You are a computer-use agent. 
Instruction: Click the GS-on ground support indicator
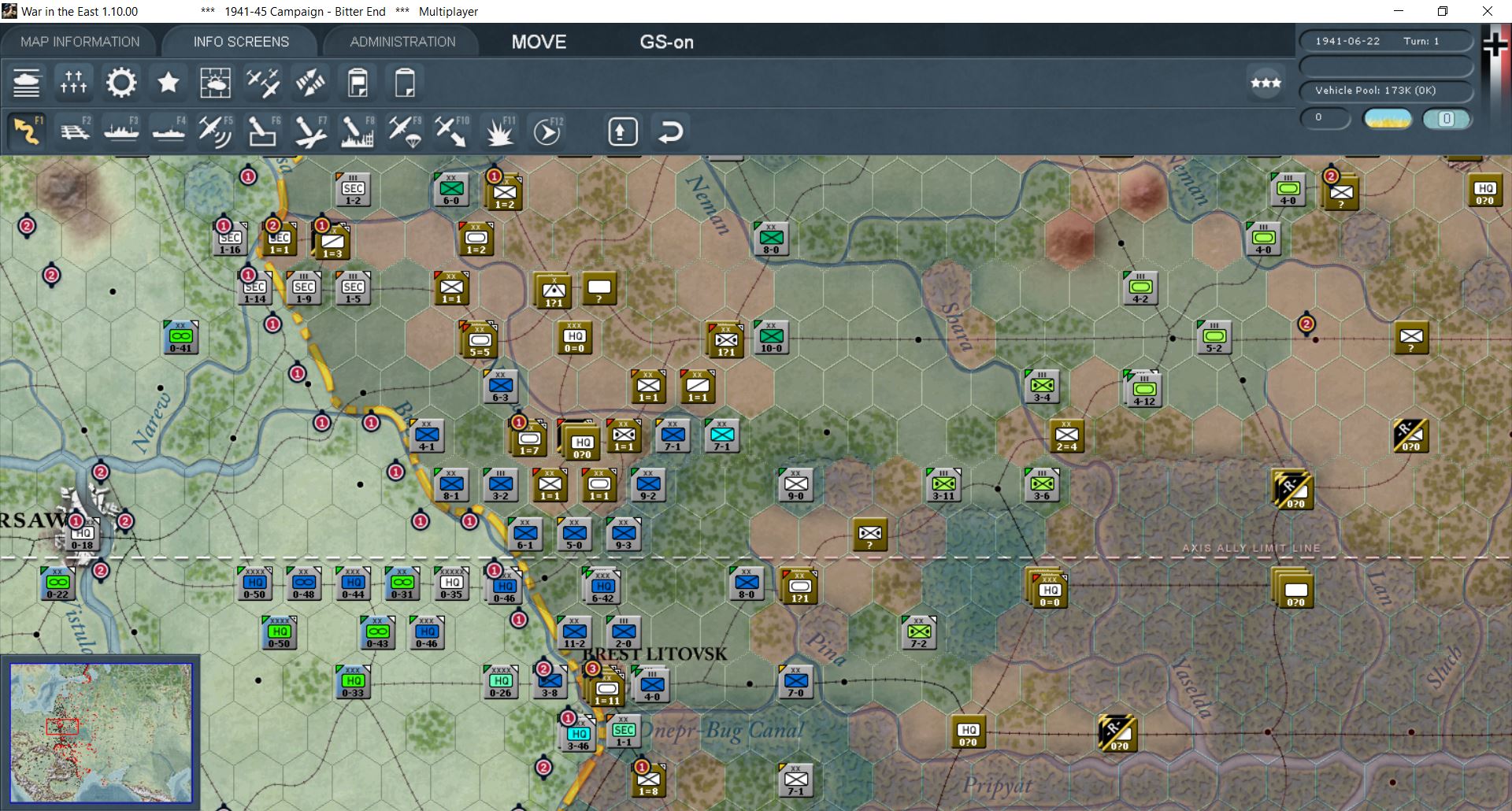[x=666, y=43]
